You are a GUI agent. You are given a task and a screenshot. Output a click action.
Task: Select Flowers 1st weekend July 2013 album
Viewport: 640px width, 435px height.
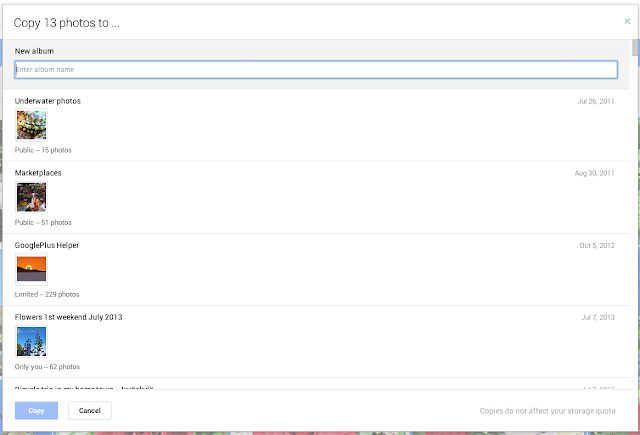[x=69, y=317]
